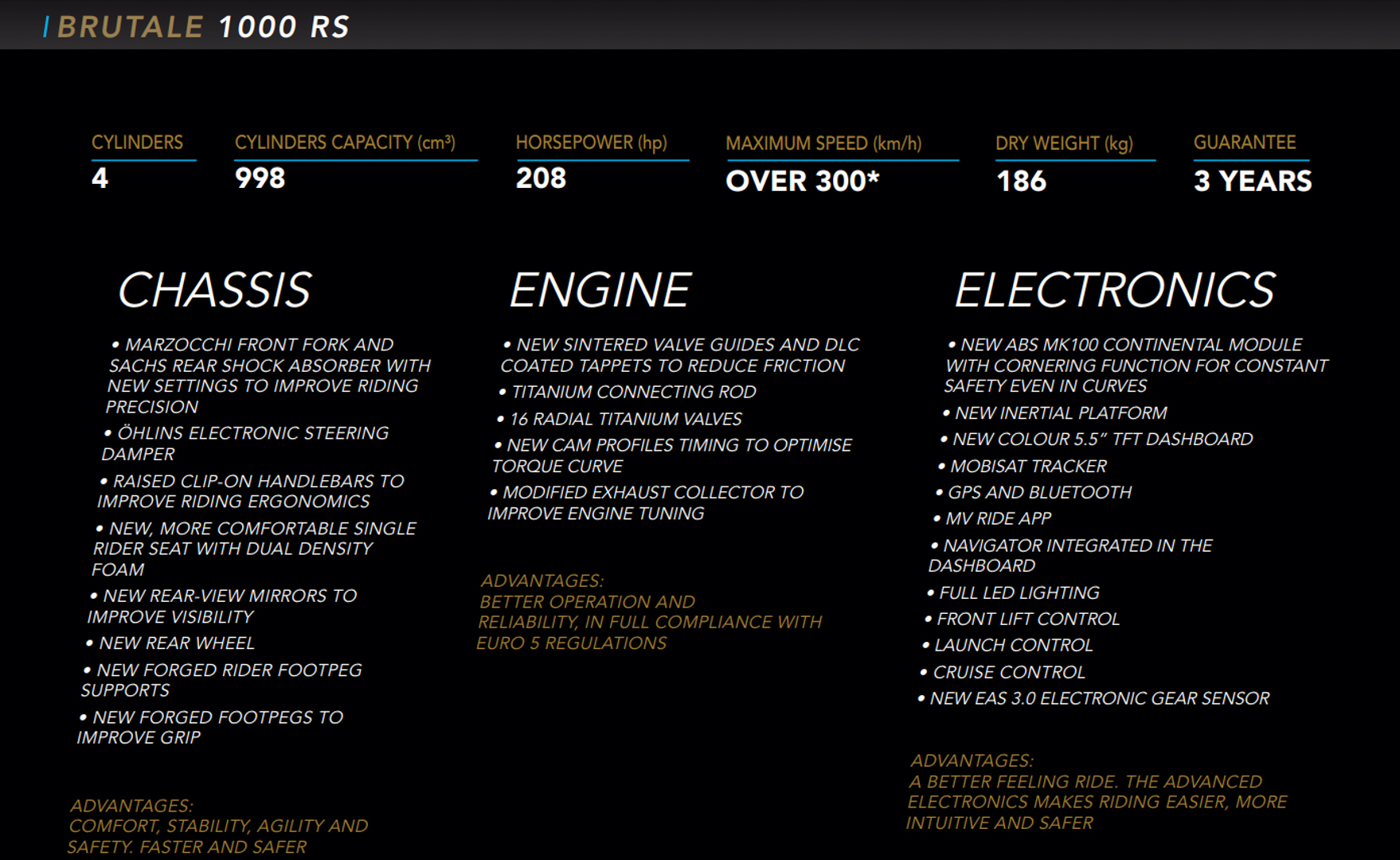
Task: Click the MOBISAT TRACKER bullet item
Action: (1028, 466)
